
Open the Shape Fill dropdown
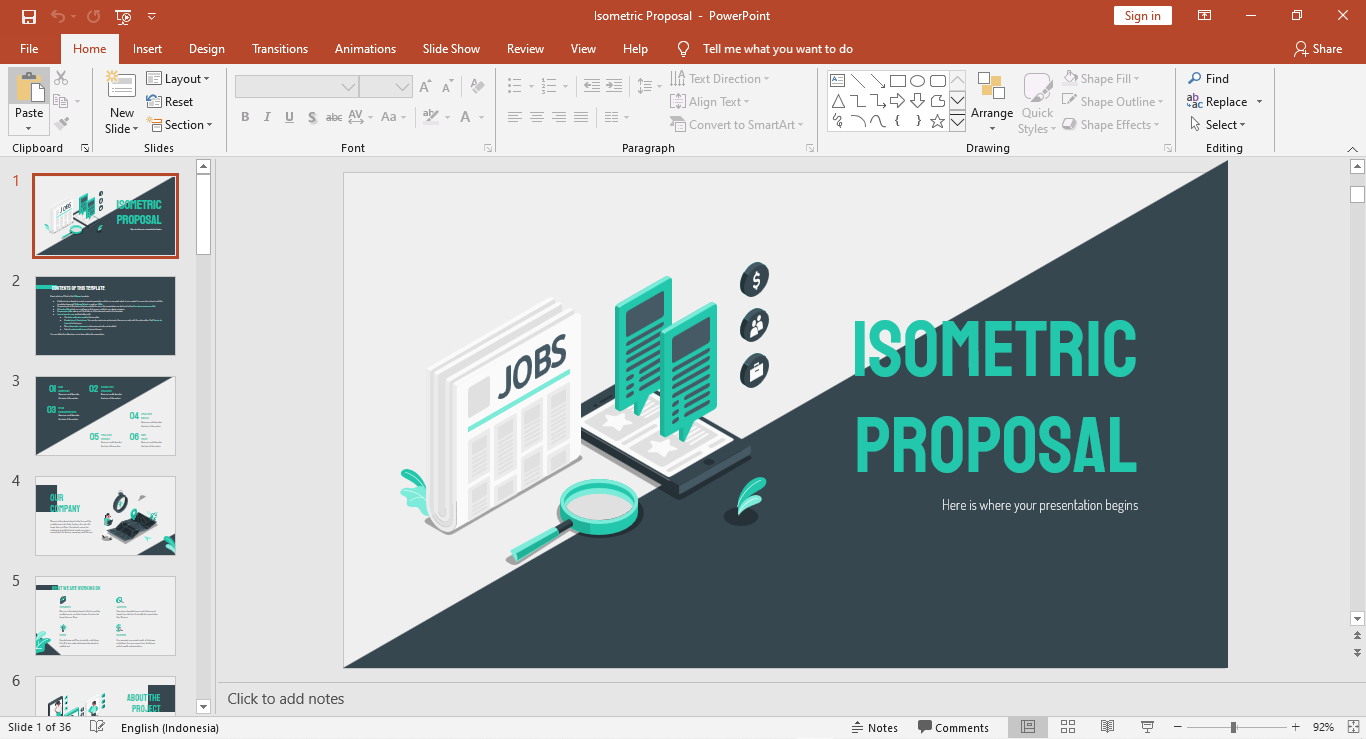click(x=1100, y=78)
